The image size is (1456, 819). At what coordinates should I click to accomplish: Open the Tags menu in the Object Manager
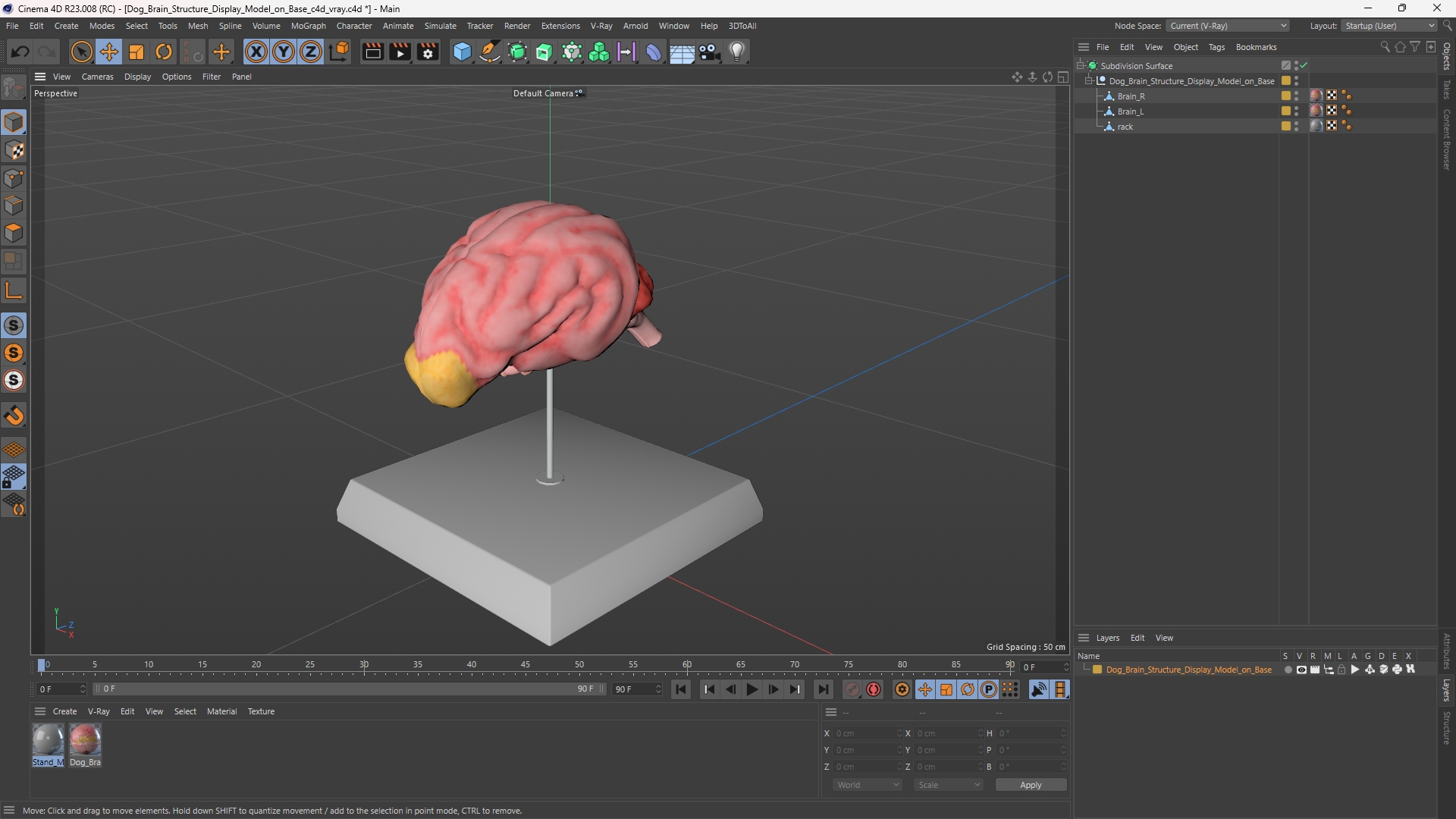point(1216,47)
